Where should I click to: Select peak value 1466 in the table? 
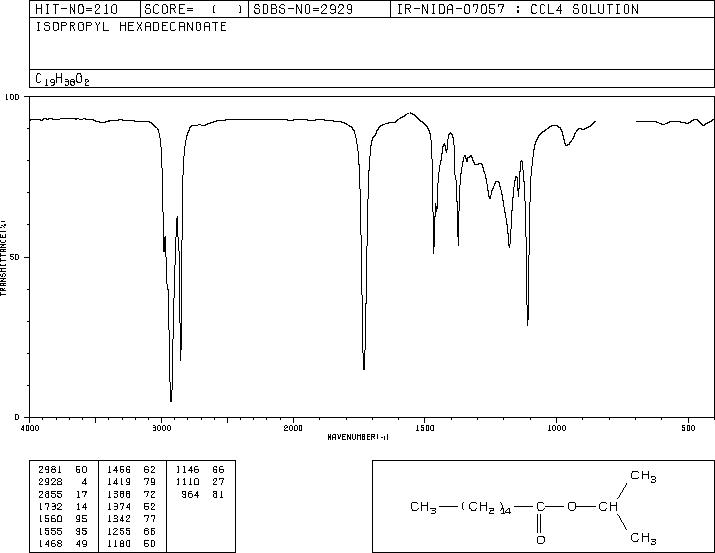coord(119,470)
